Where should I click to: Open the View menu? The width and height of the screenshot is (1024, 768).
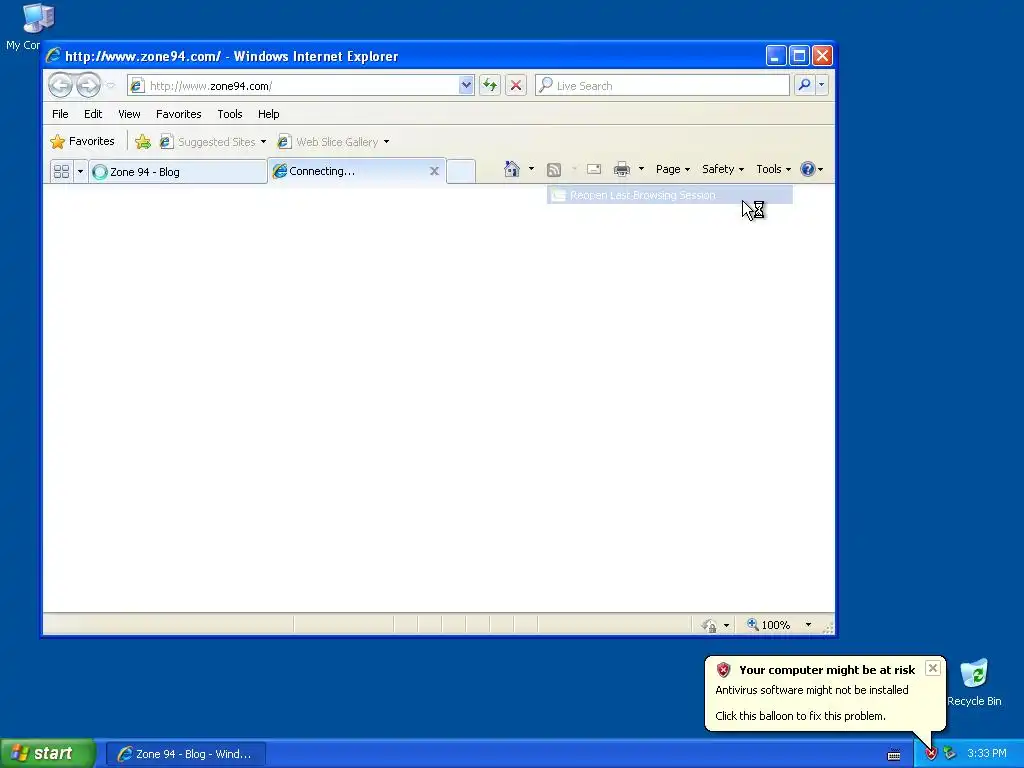(129, 114)
